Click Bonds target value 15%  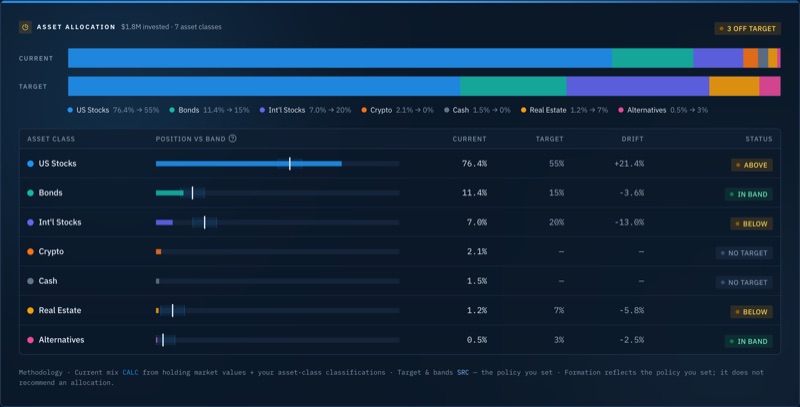point(556,193)
